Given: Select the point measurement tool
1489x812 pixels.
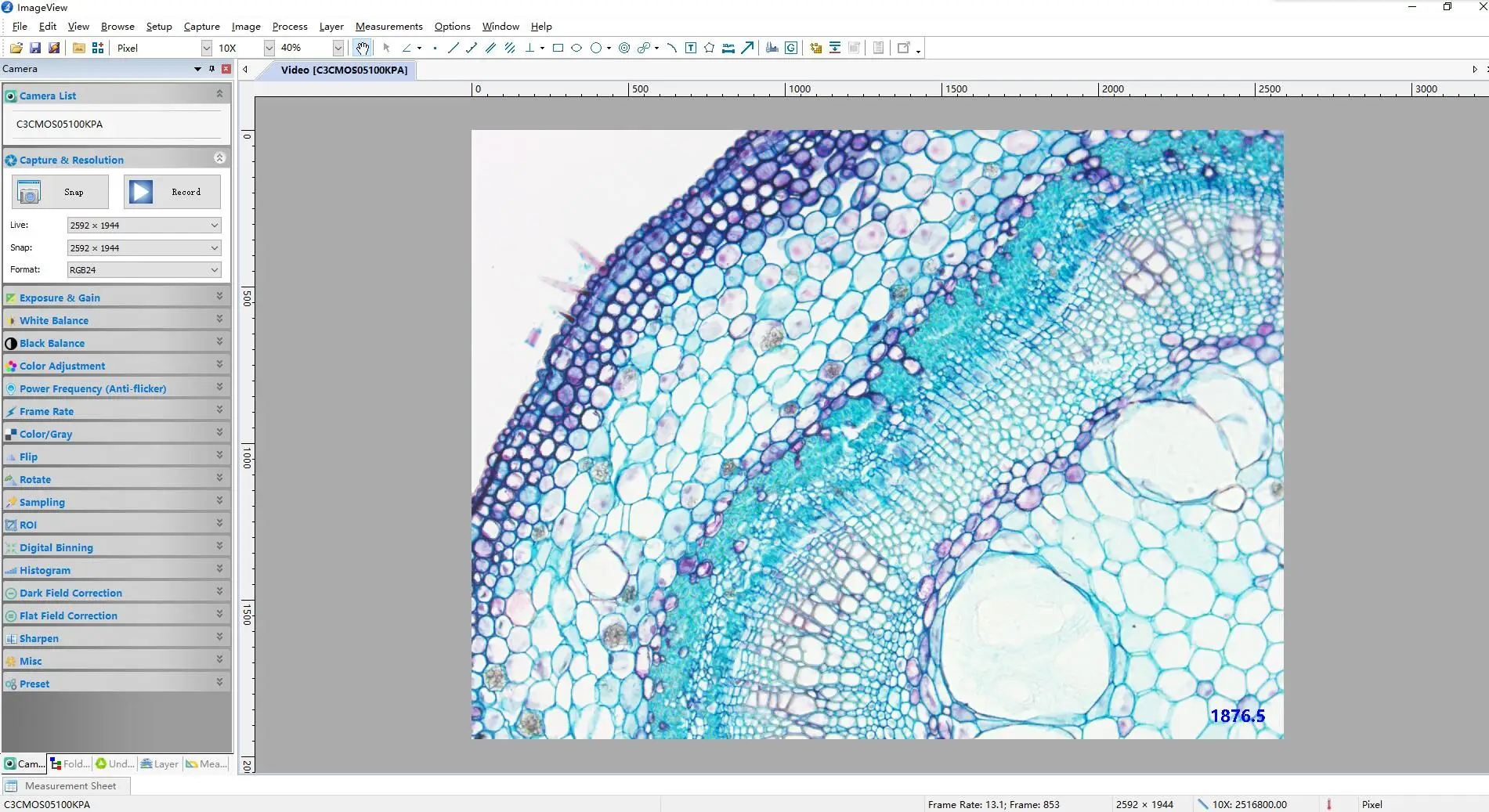Looking at the screenshot, I should [435, 48].
